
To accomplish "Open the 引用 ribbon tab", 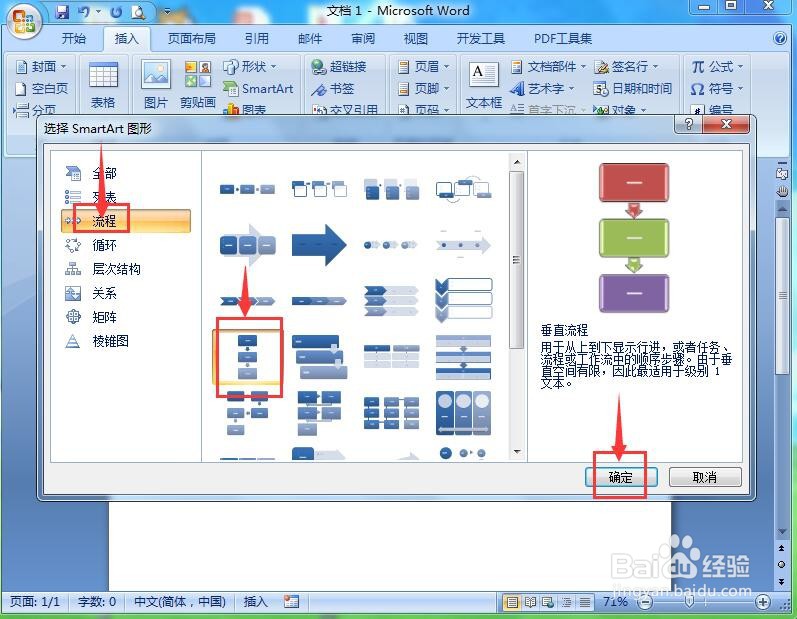I will click(257, 39).
